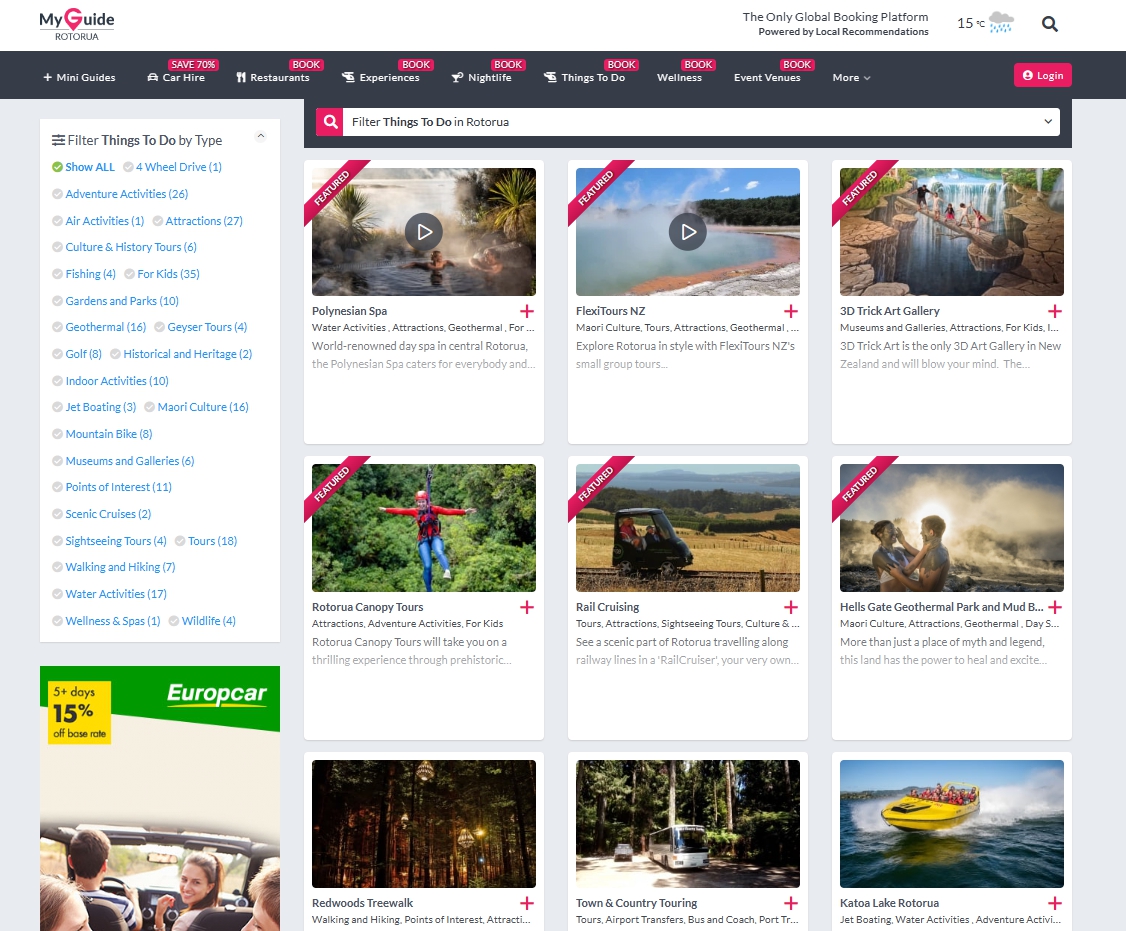
Task: Check the Golf (8) filter
Action: coord(77,354)
